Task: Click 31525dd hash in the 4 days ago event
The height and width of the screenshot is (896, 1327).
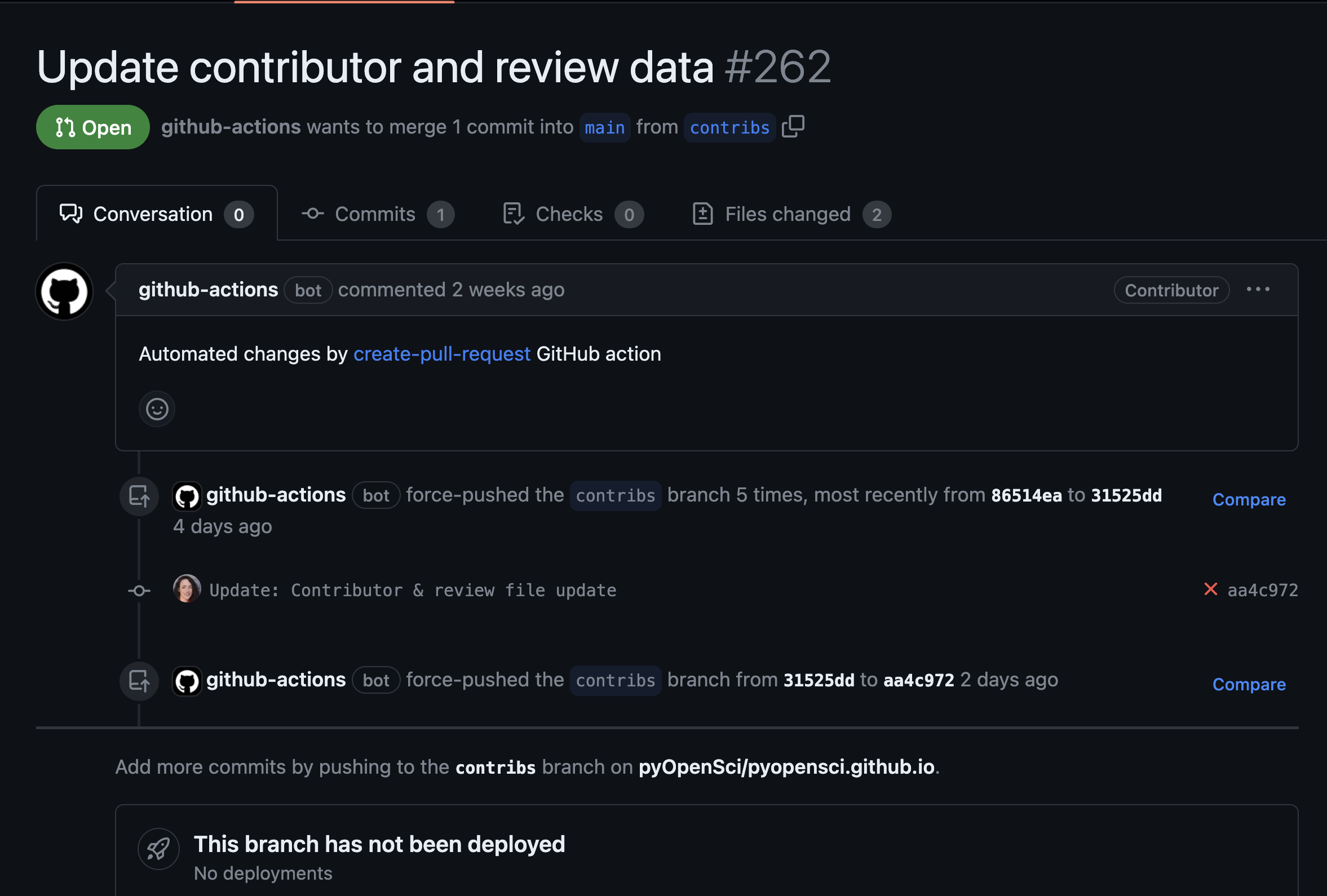Action: point(1126,495)
